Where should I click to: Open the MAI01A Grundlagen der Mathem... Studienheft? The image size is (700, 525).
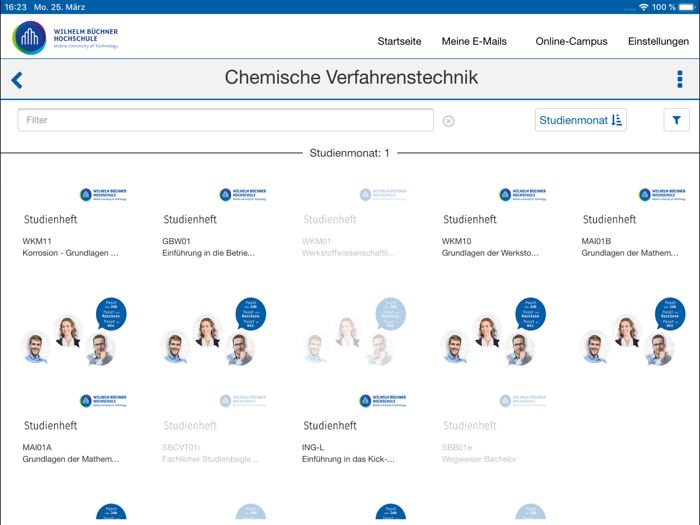tap(74, 457)
